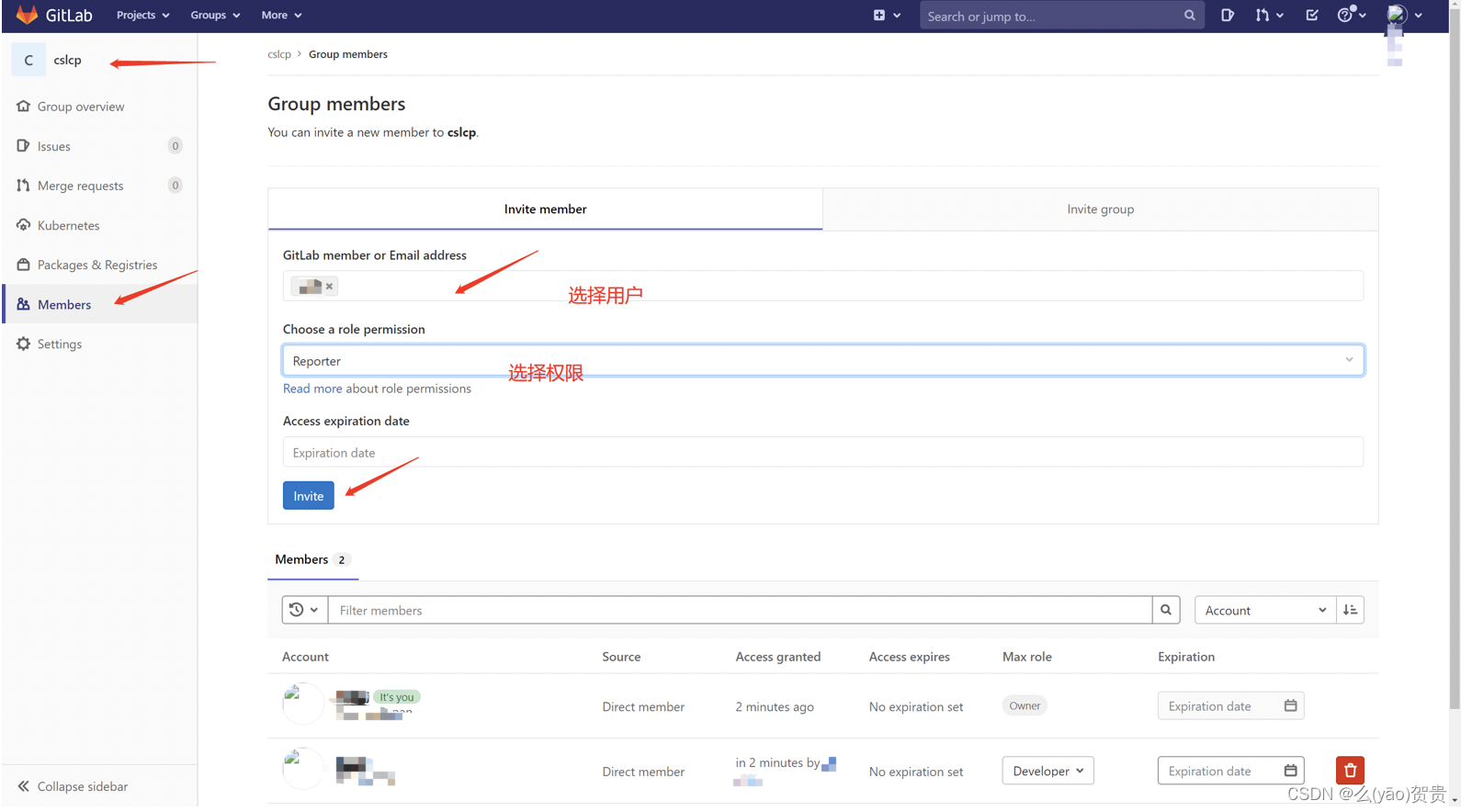Screen dimensions: 1461x812
Task: Open the Account sort dropdown
Action: 1265,610
